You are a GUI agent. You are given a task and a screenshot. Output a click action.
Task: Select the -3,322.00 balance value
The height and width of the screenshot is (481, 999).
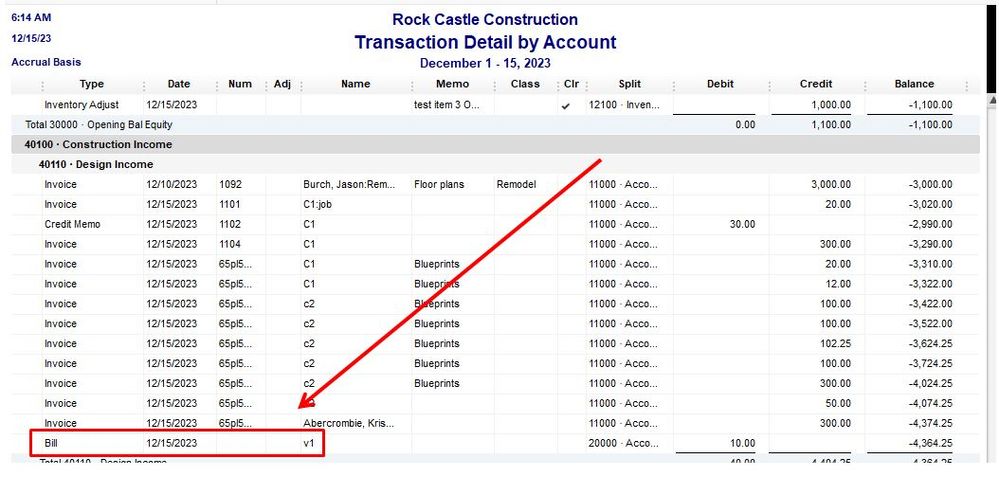click(x=930, y=284)
